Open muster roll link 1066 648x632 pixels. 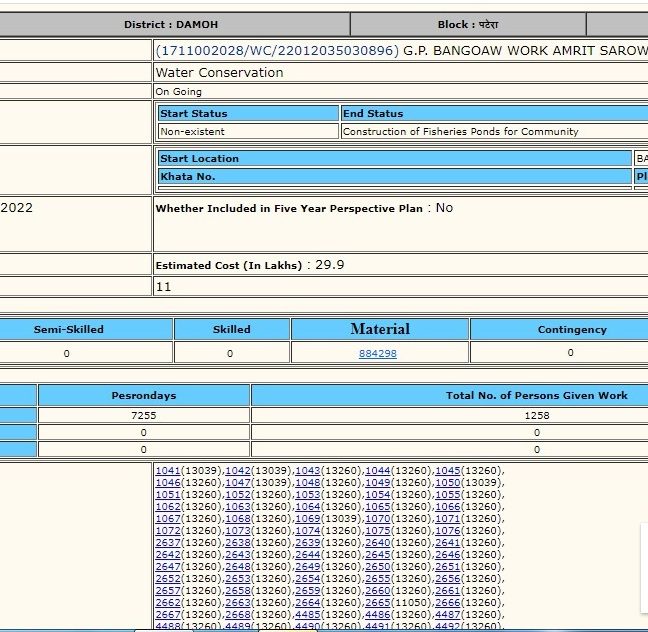coord(448,506)
